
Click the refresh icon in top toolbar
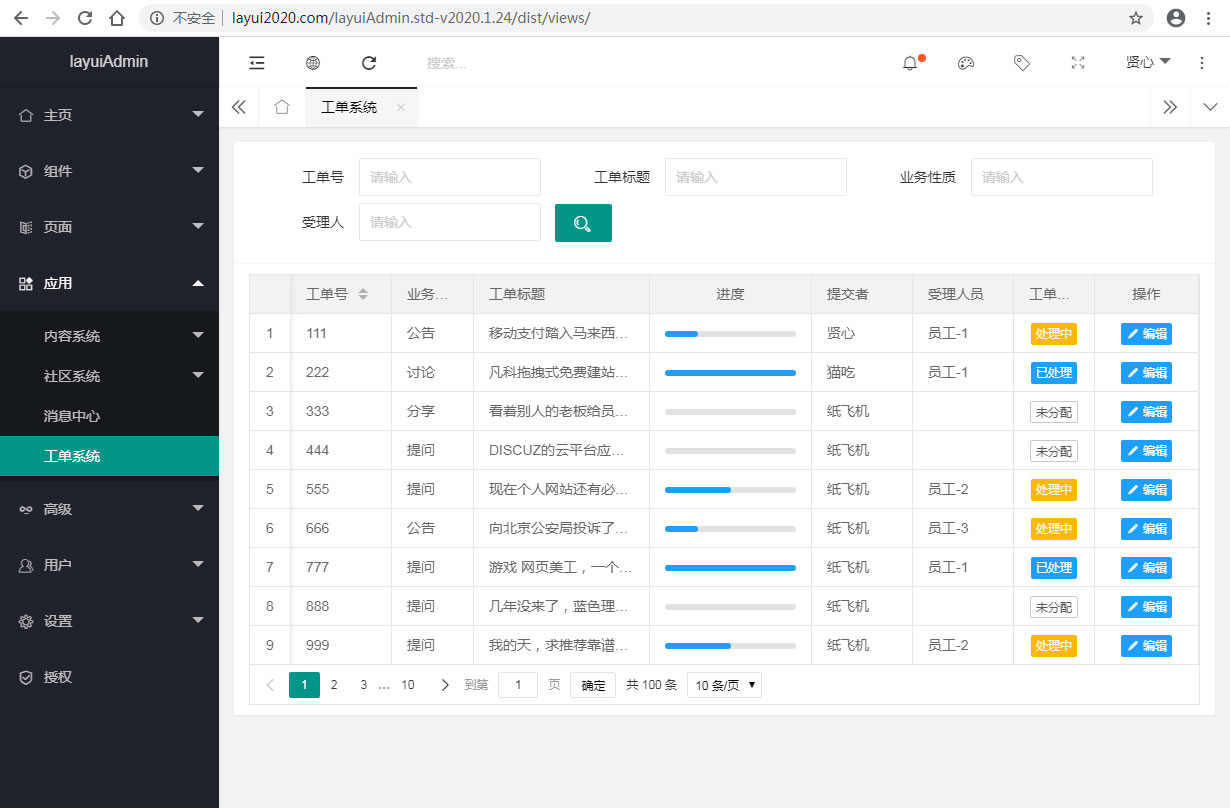[x=369, y=63]
